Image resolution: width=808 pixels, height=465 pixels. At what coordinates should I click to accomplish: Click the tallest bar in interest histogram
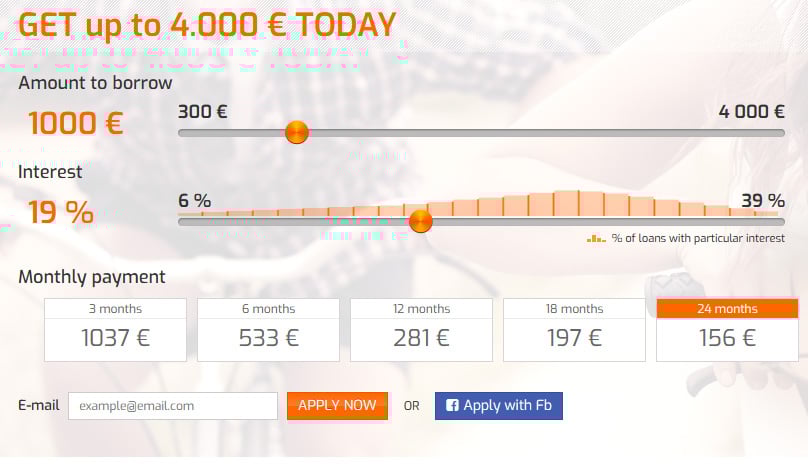[566, 203]
